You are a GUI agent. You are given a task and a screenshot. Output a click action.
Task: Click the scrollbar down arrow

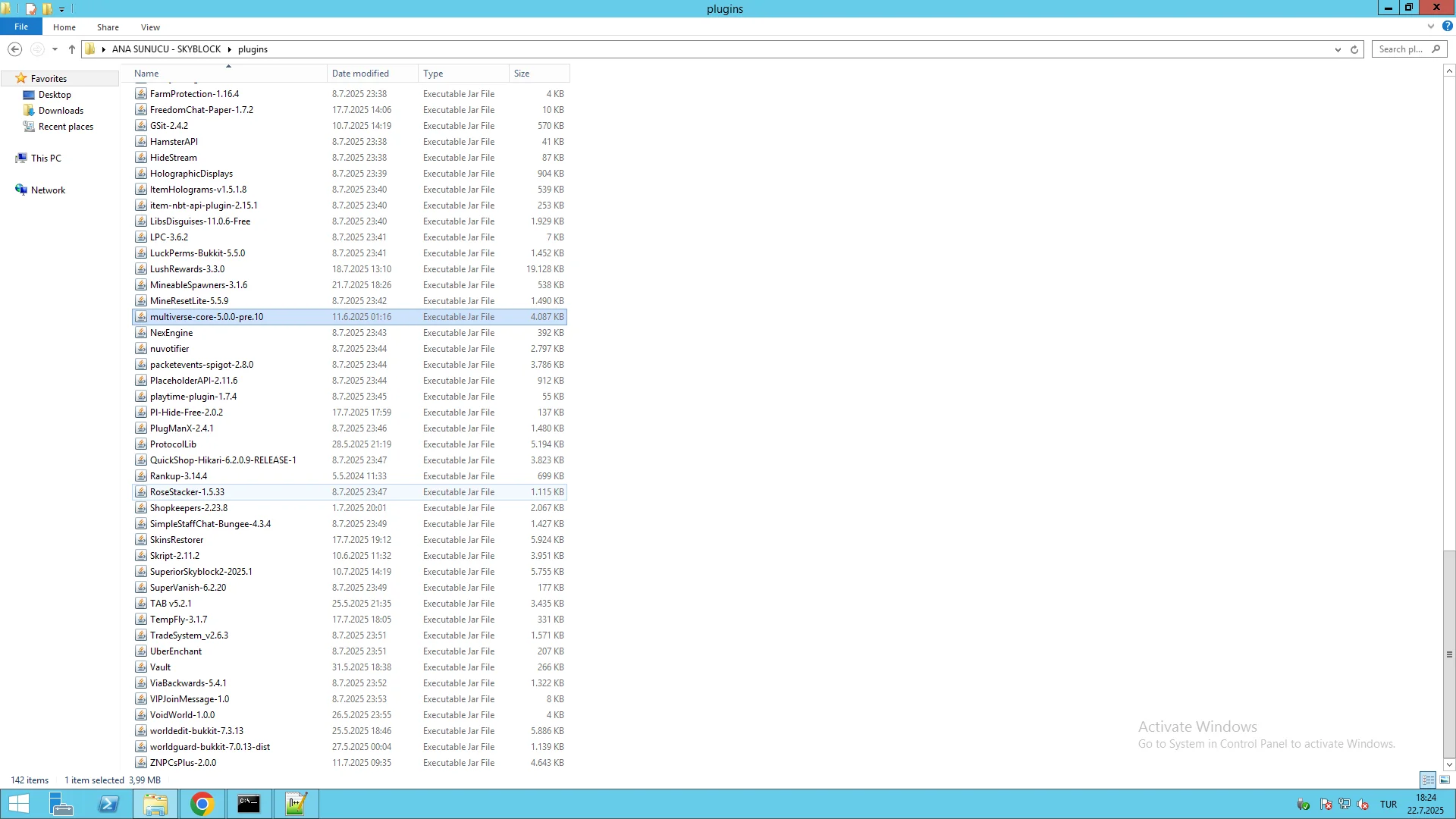1449,764
